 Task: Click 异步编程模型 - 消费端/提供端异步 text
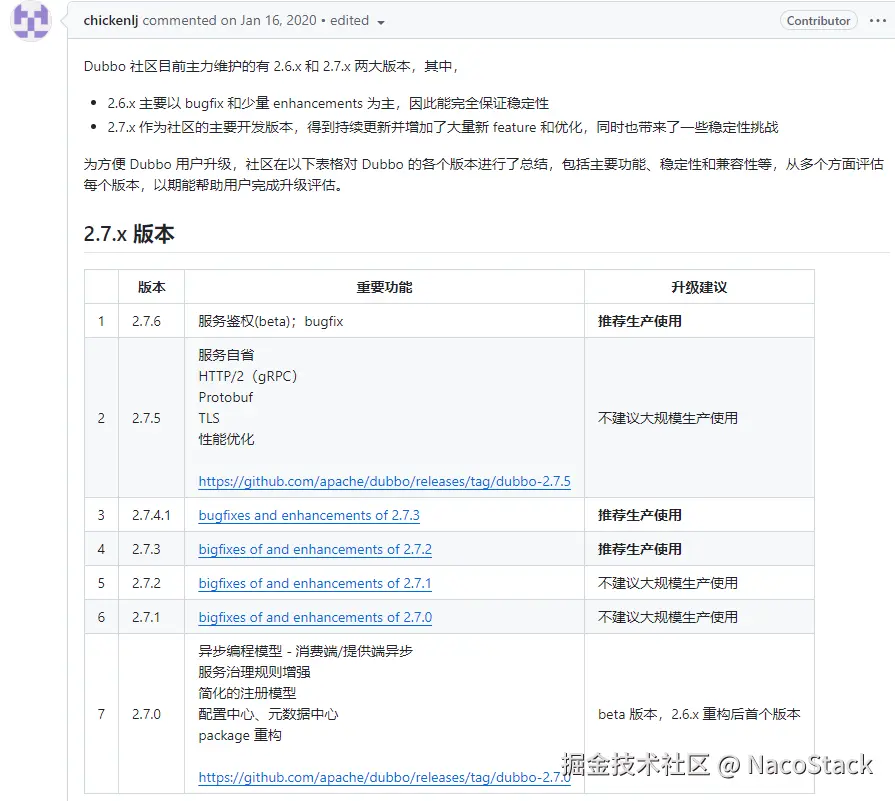[x=305, y=651]
